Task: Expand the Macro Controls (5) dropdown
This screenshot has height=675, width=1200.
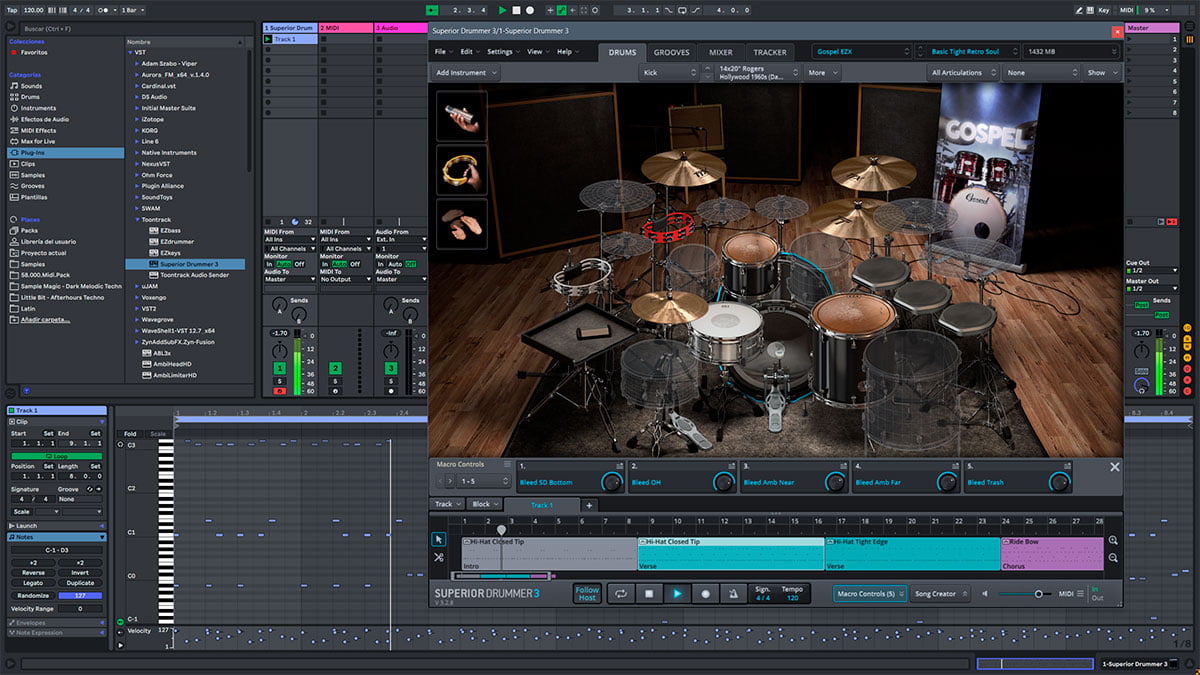Action: pos(869,594)
